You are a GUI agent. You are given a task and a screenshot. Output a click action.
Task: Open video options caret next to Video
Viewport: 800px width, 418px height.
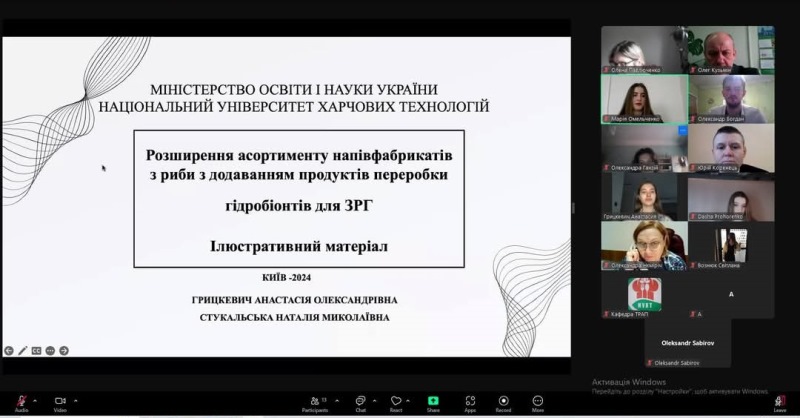tap(76, 401)
